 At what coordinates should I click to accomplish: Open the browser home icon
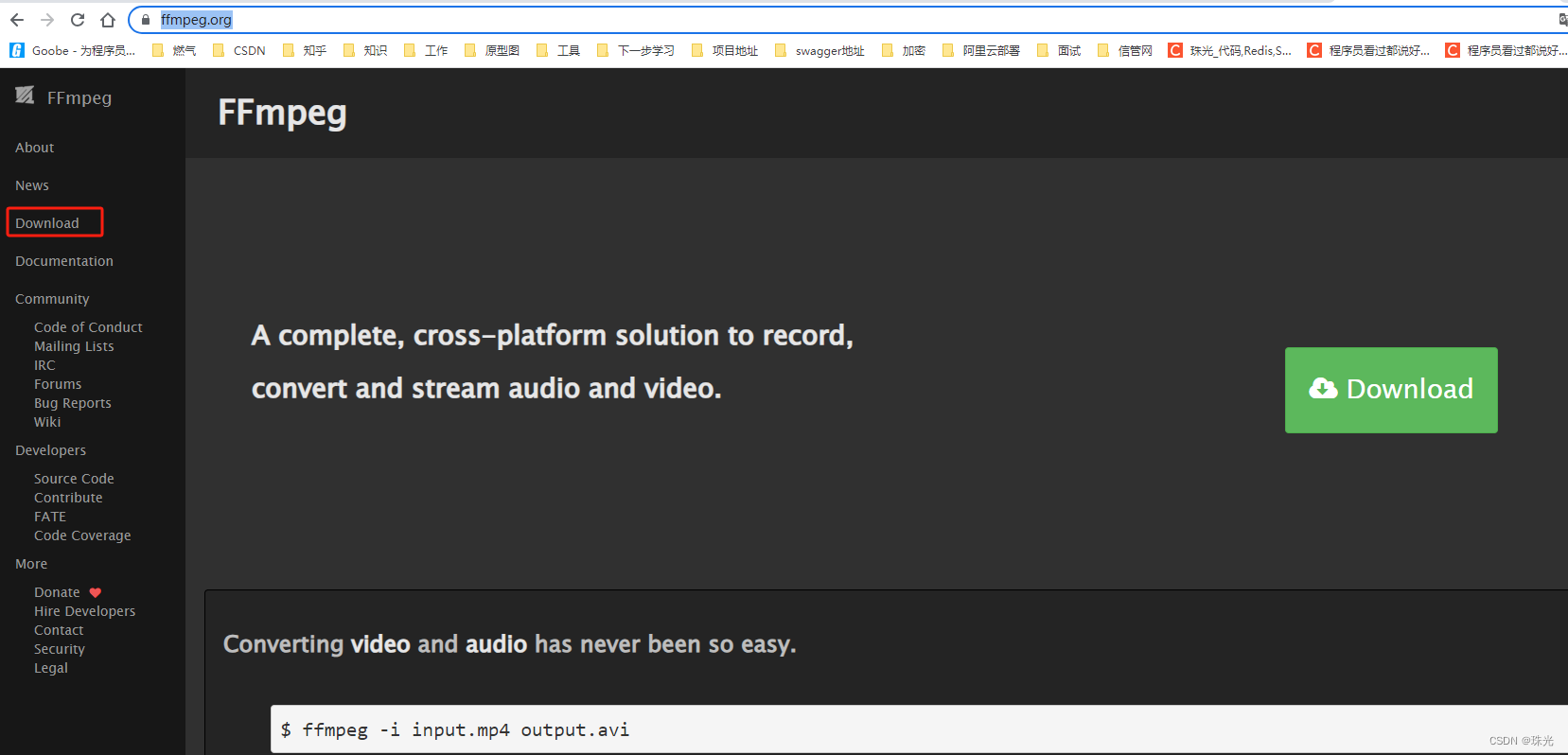tap(108, 20)
